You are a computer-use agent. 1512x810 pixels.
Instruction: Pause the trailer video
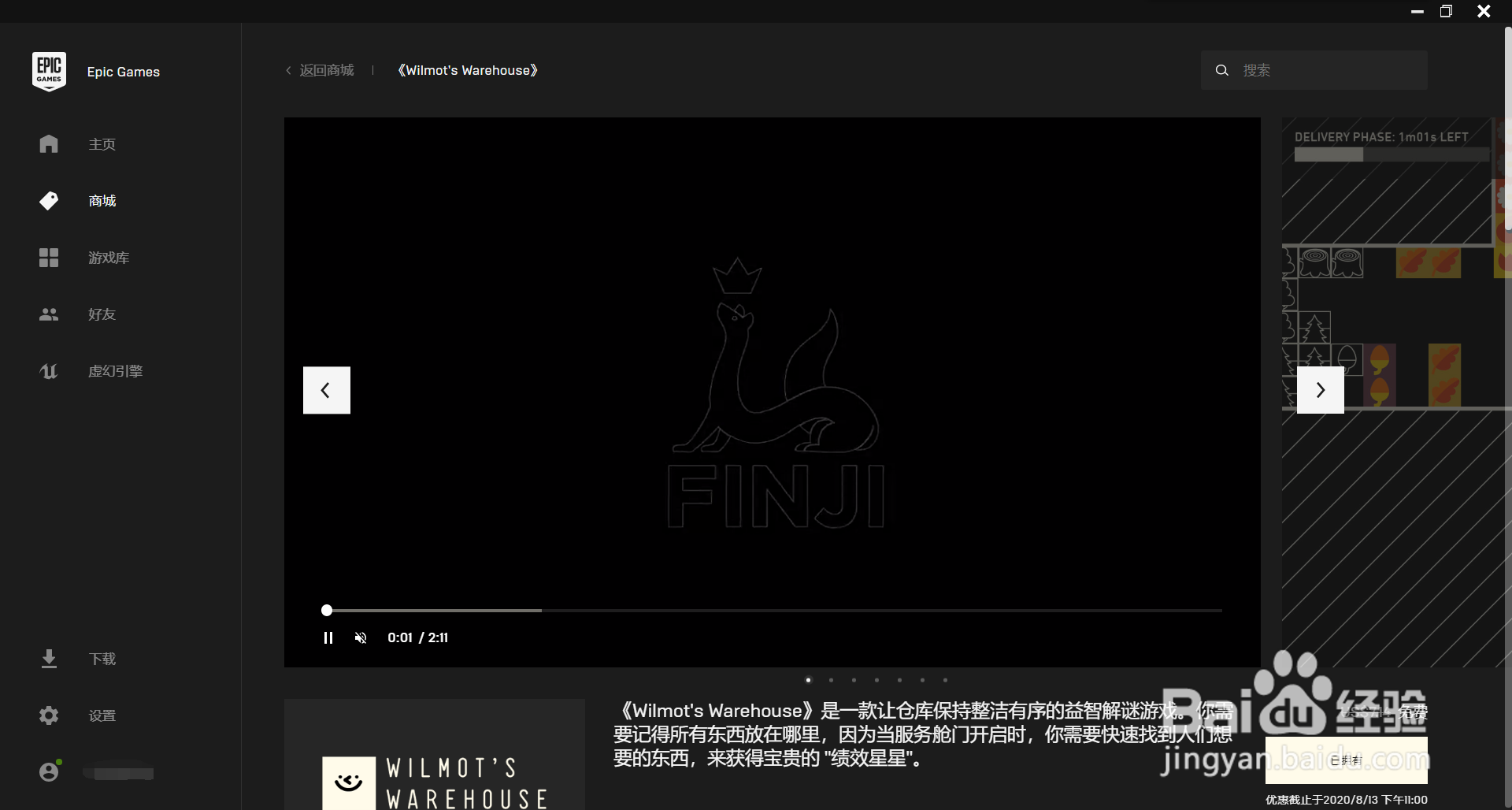[328, 638]
